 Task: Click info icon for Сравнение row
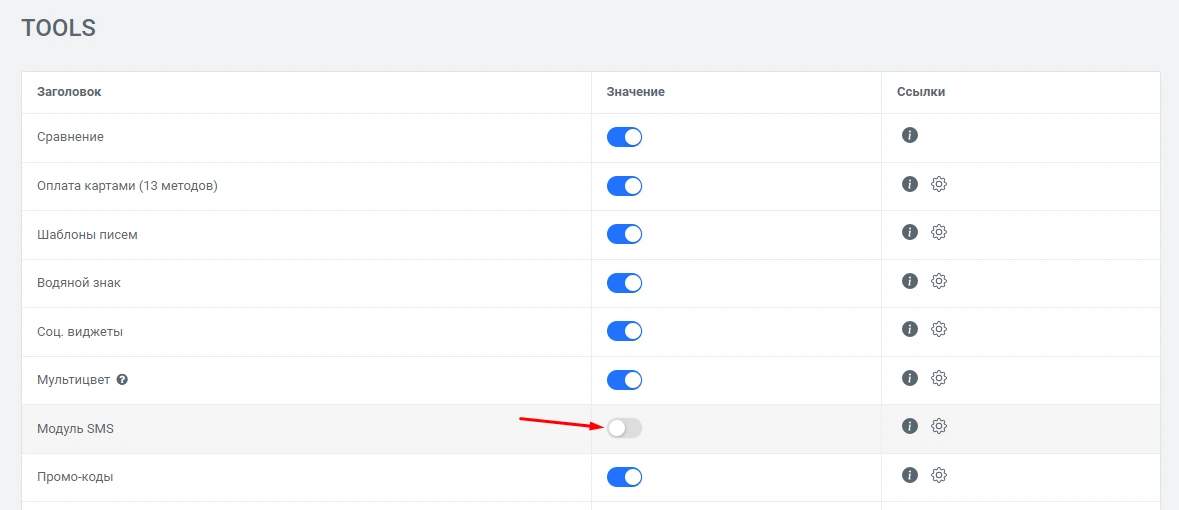click(909, 135)
